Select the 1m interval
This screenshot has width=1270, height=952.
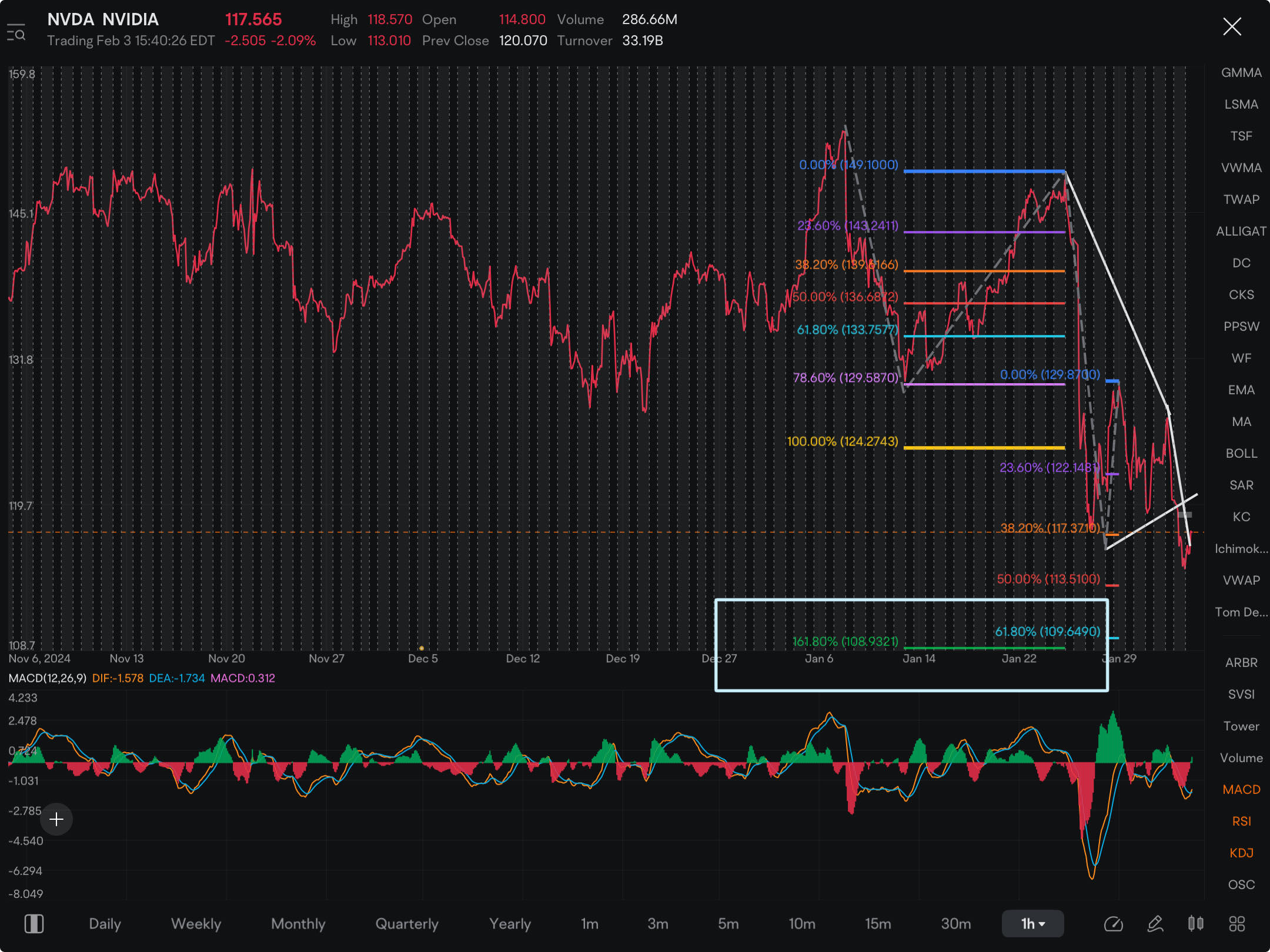590,924
